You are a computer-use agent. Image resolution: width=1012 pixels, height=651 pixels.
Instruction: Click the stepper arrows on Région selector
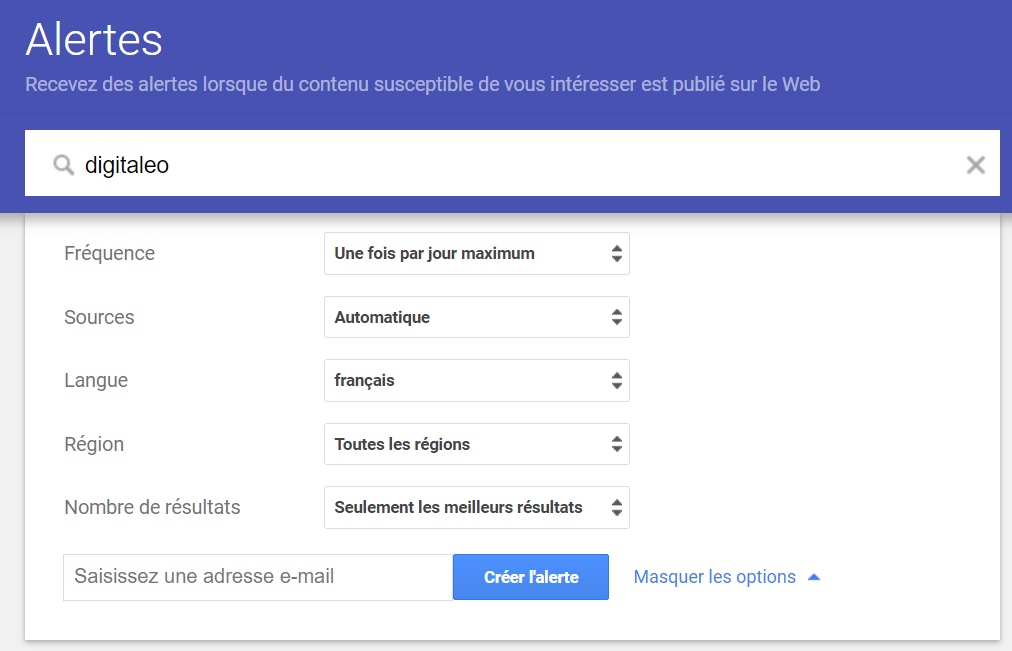[x=616, y=444]
